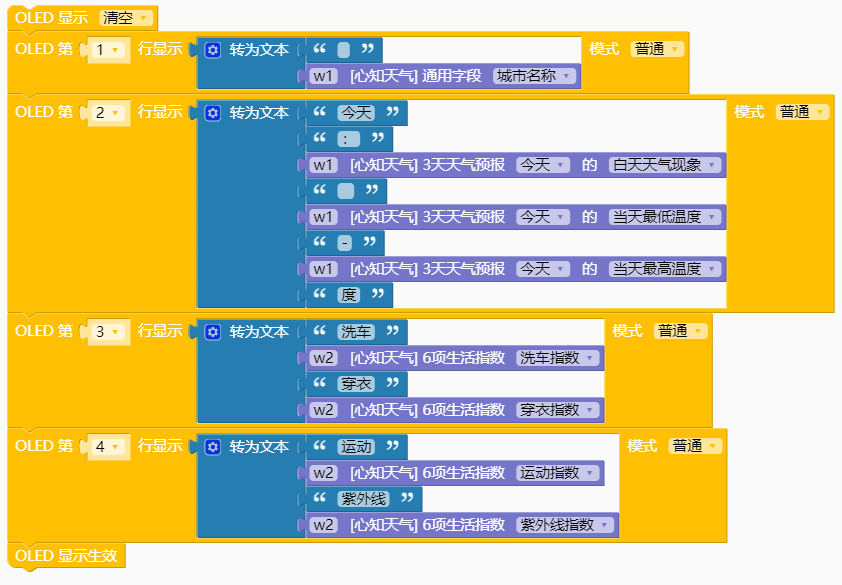Edit the text field containing 今天
842x585 pixels.
(x=356, y=113)
